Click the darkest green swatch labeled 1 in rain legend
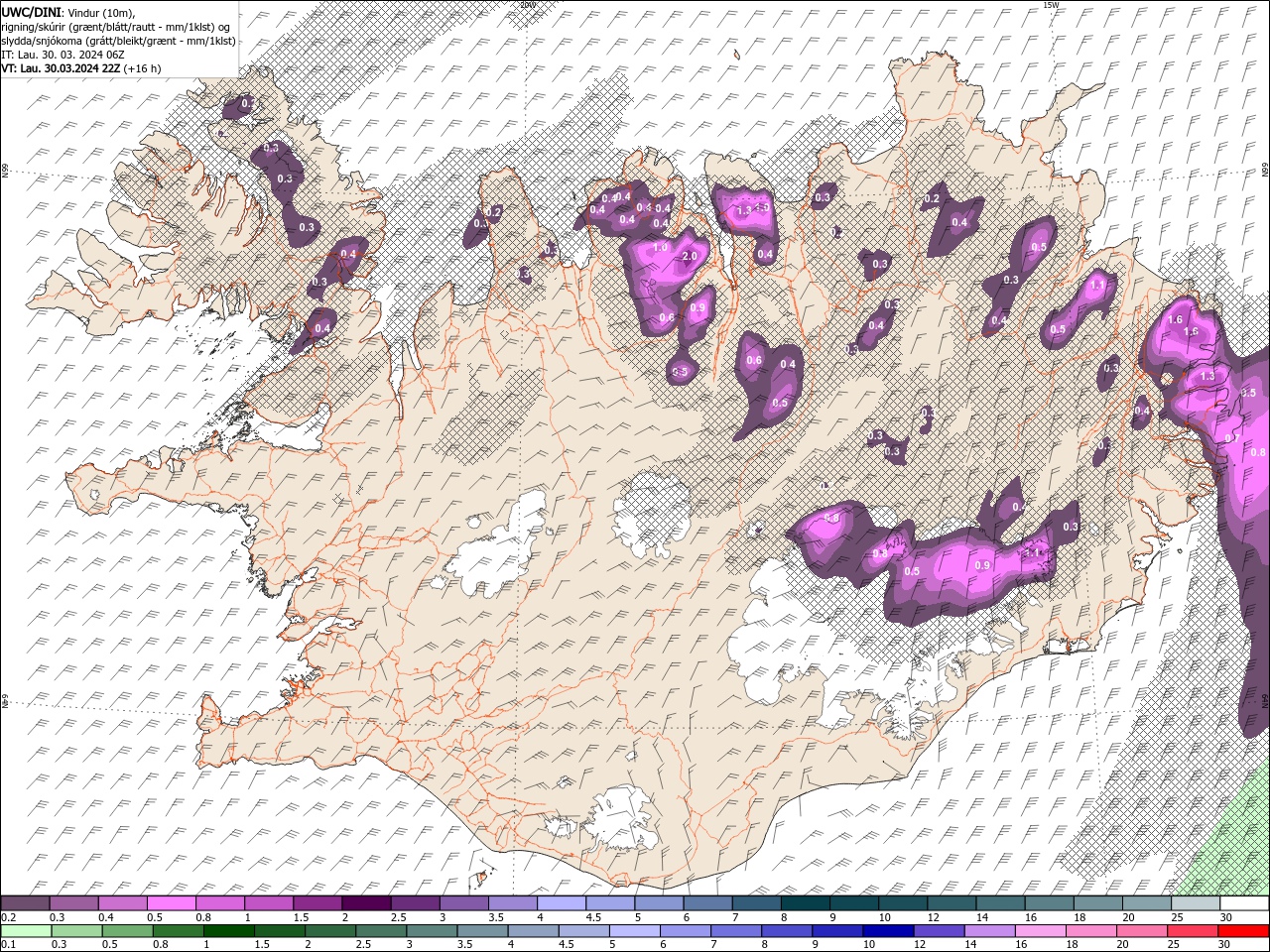This screenshot has width=1270, height=952. click(228, 931)
